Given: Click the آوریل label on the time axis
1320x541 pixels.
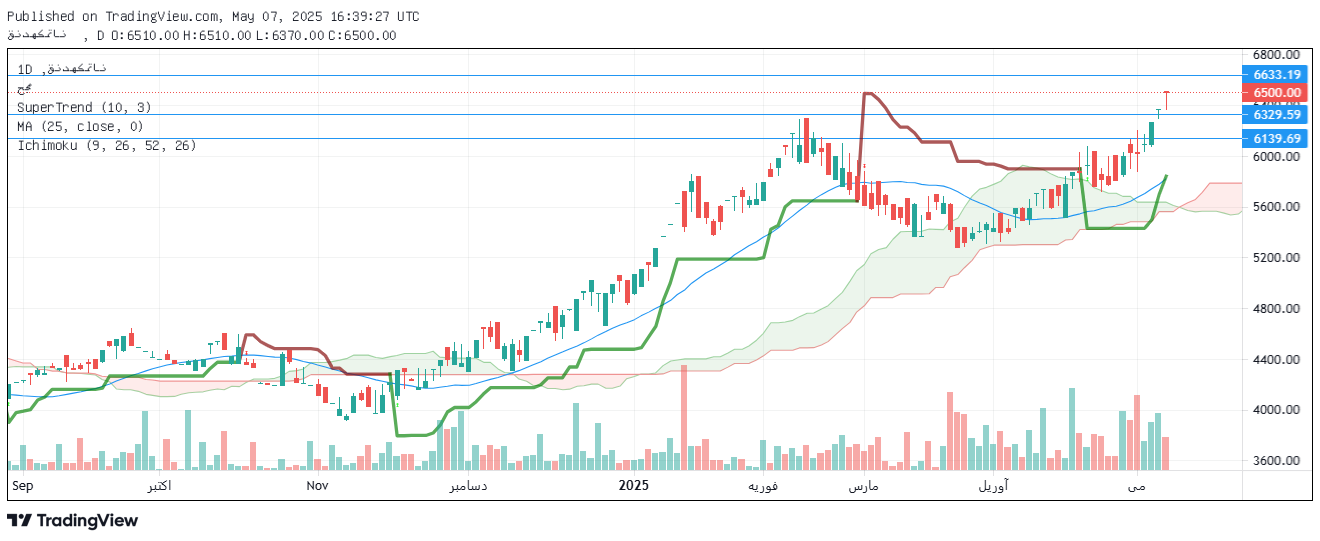Looking at the screenshot, I should coord(993,485).
